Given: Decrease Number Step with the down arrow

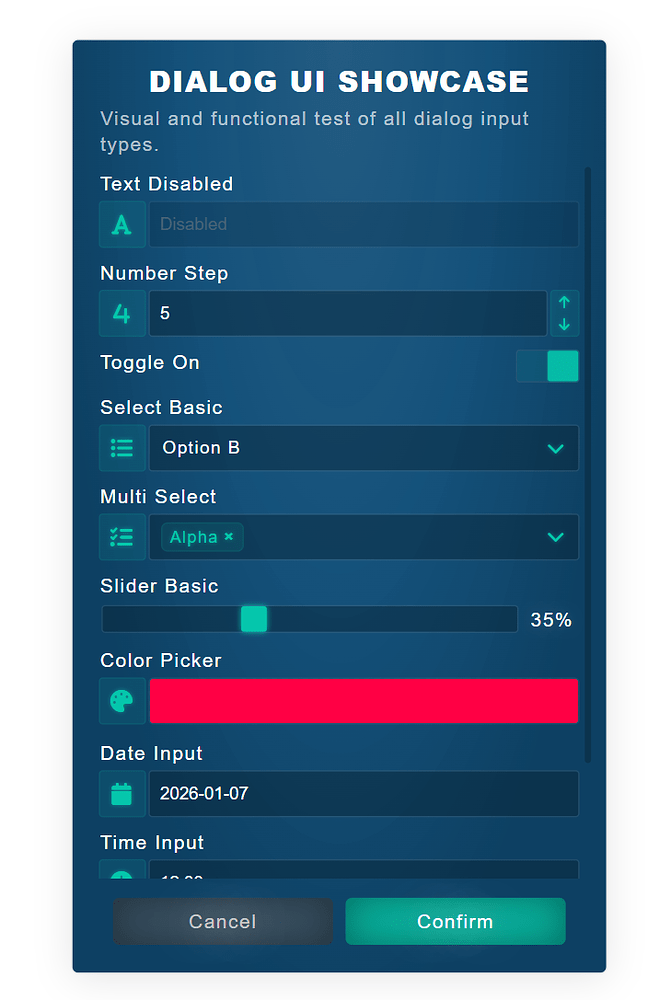Looking at the screenshot, I should pyautogui.click(x=564, y=324).
